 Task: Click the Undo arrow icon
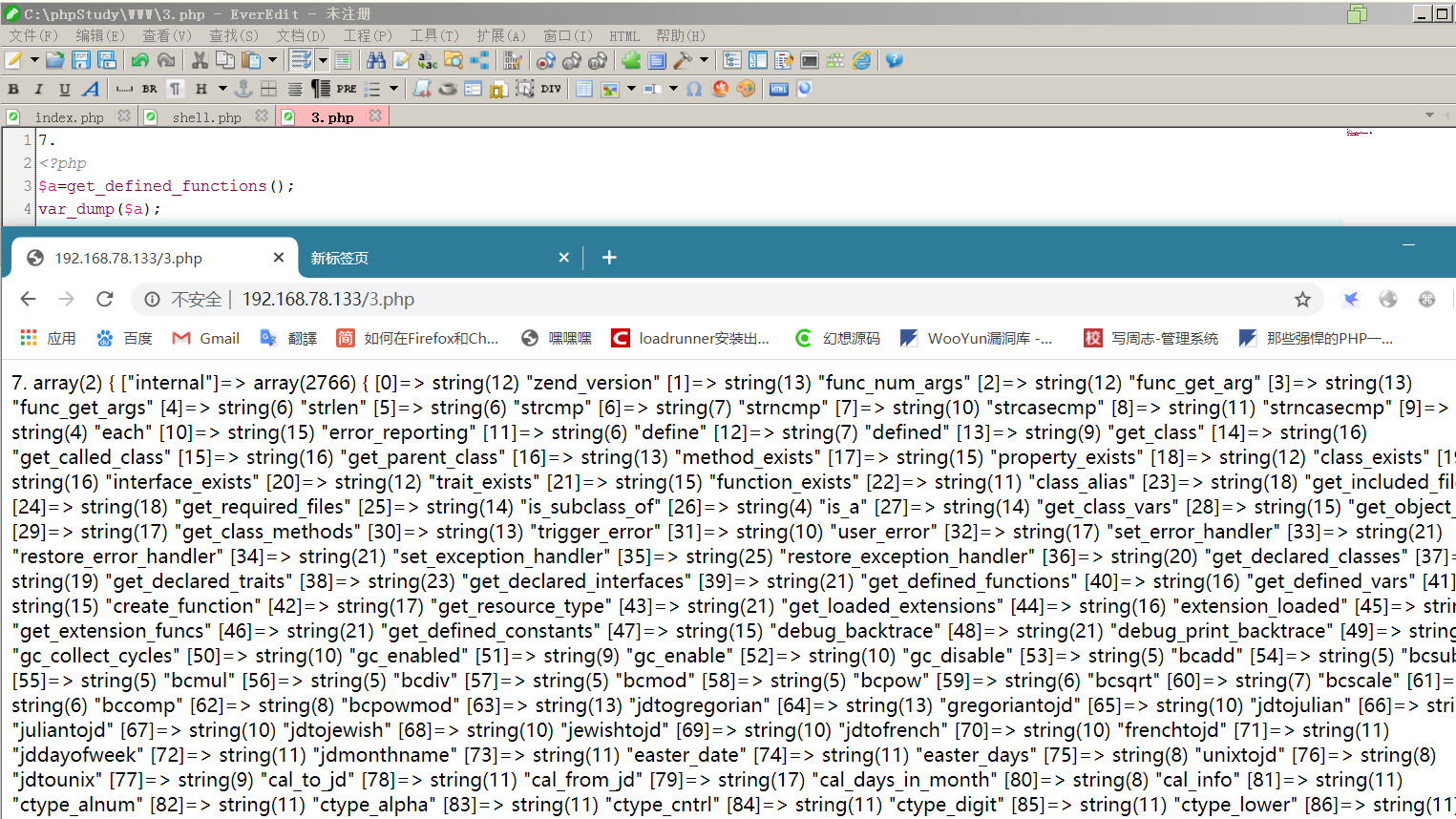coord(140,60)
